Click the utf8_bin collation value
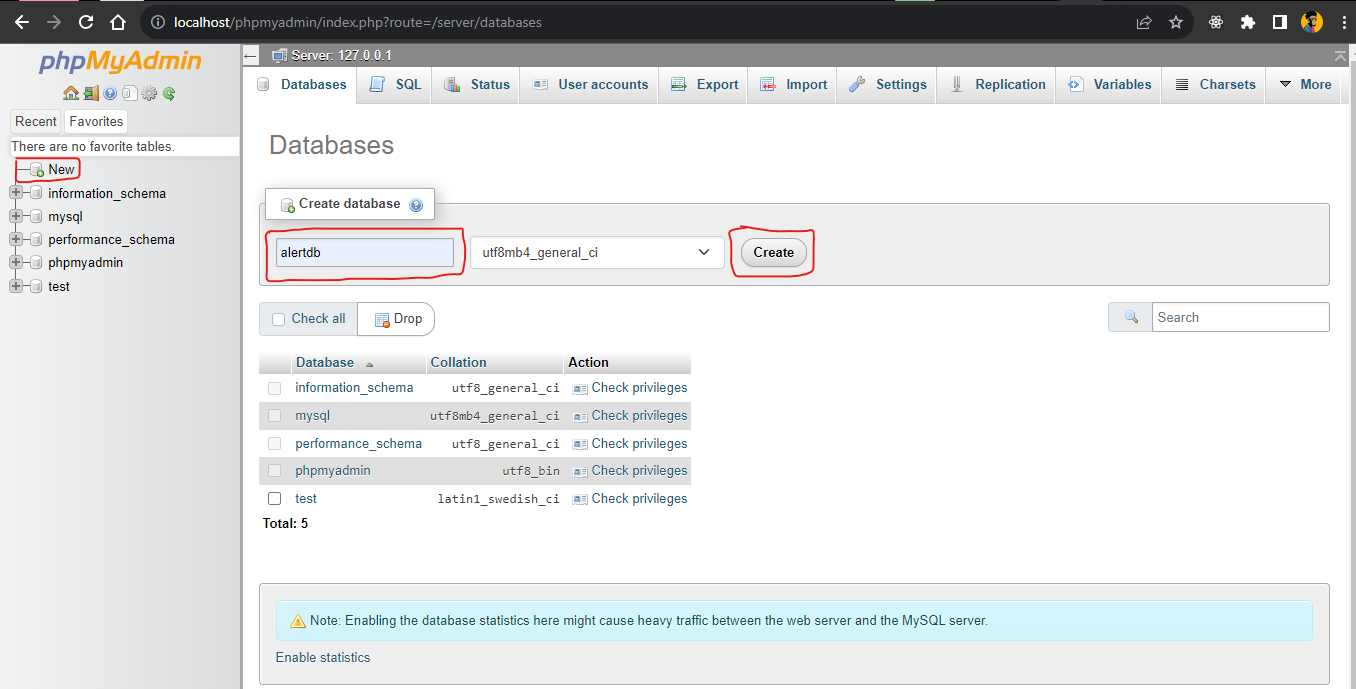 (x=531, y=471)
